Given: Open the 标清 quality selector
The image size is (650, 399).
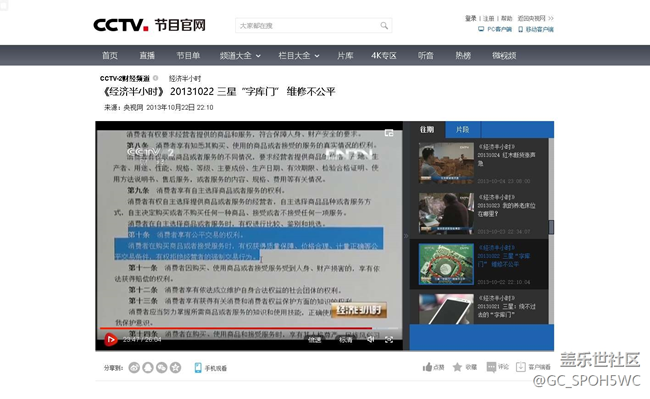Looking at the screenshot, I should click(346, 340).
